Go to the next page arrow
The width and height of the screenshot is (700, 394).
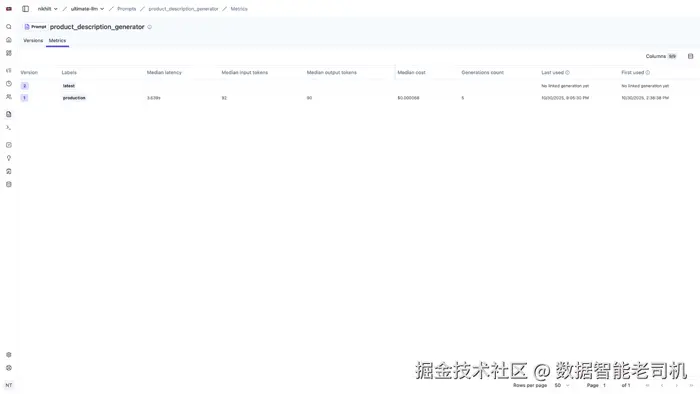point(677,385)
